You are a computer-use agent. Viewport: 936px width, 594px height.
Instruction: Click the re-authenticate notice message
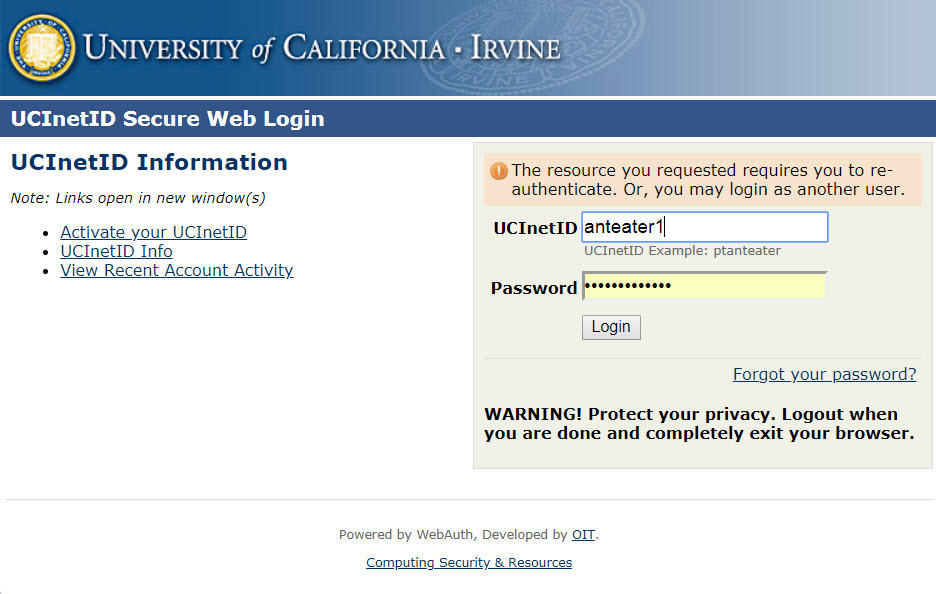[708, 180]
